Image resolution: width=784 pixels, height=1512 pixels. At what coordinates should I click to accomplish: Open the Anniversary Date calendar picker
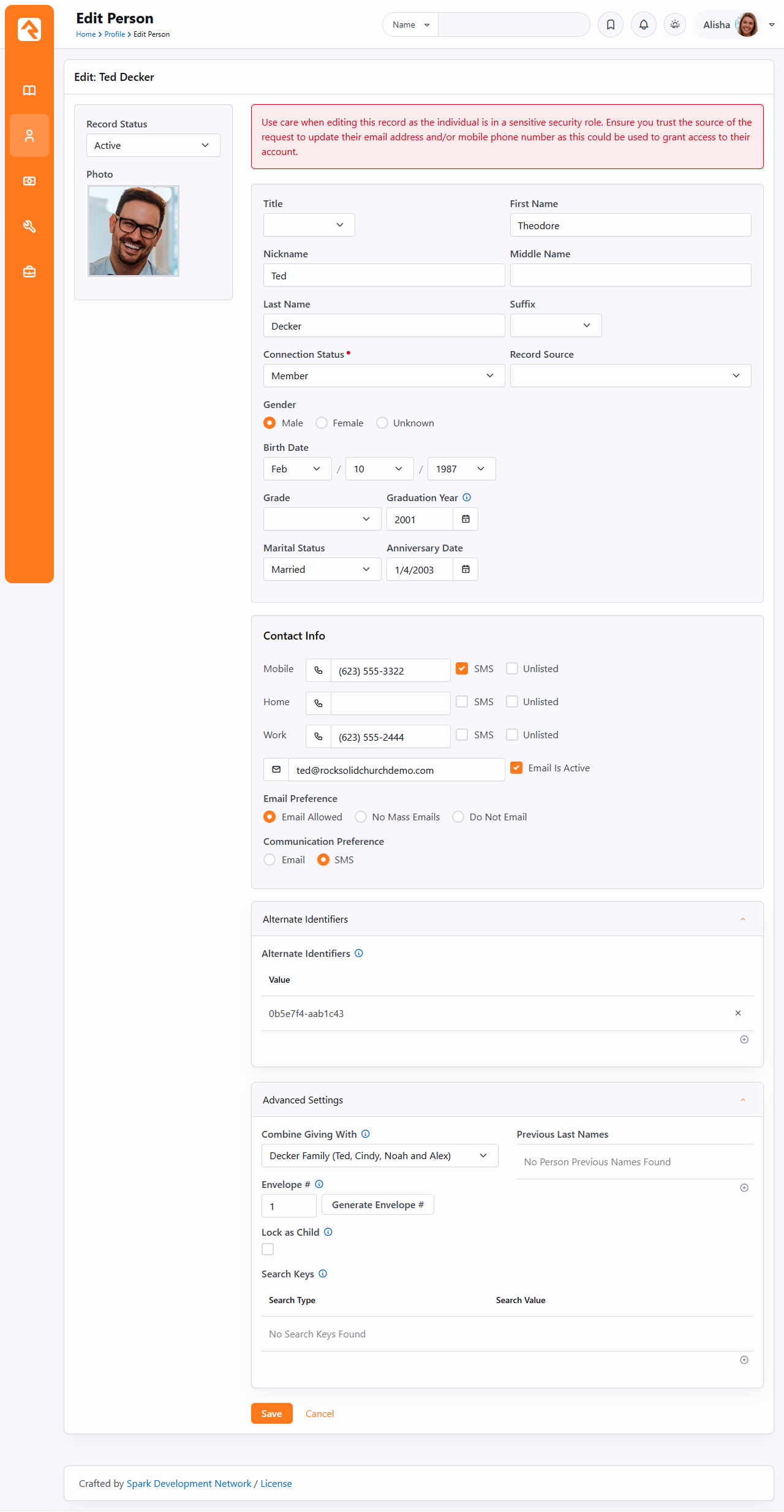(x=466, y=569)
